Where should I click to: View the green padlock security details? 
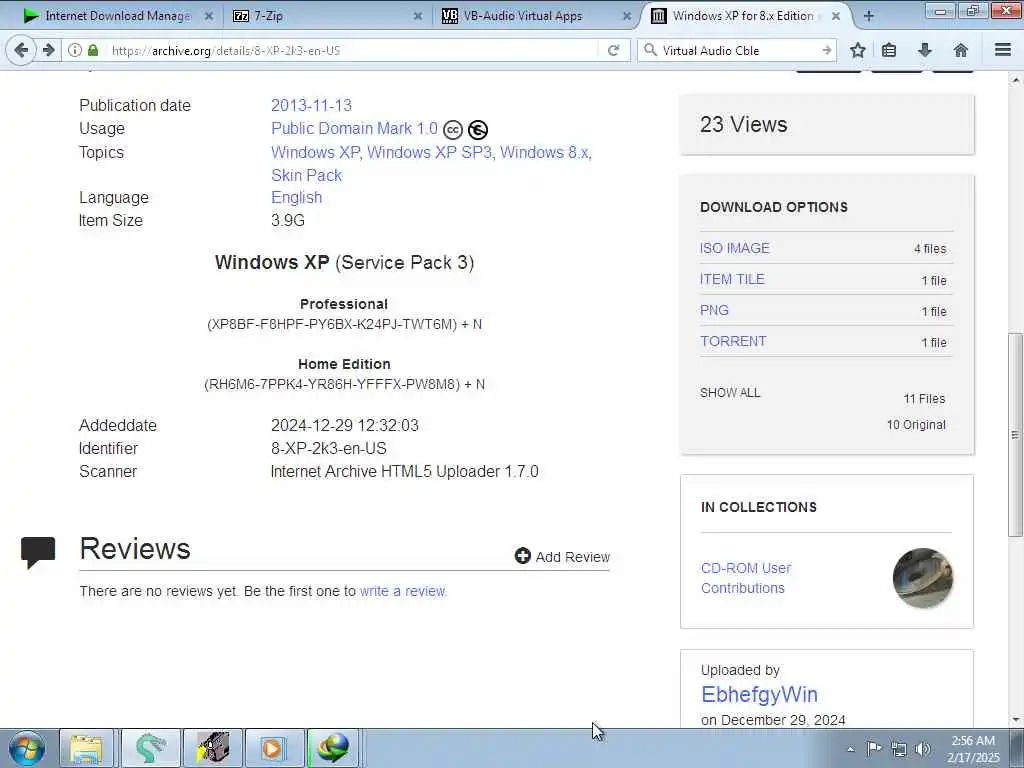tap(93, 50)
